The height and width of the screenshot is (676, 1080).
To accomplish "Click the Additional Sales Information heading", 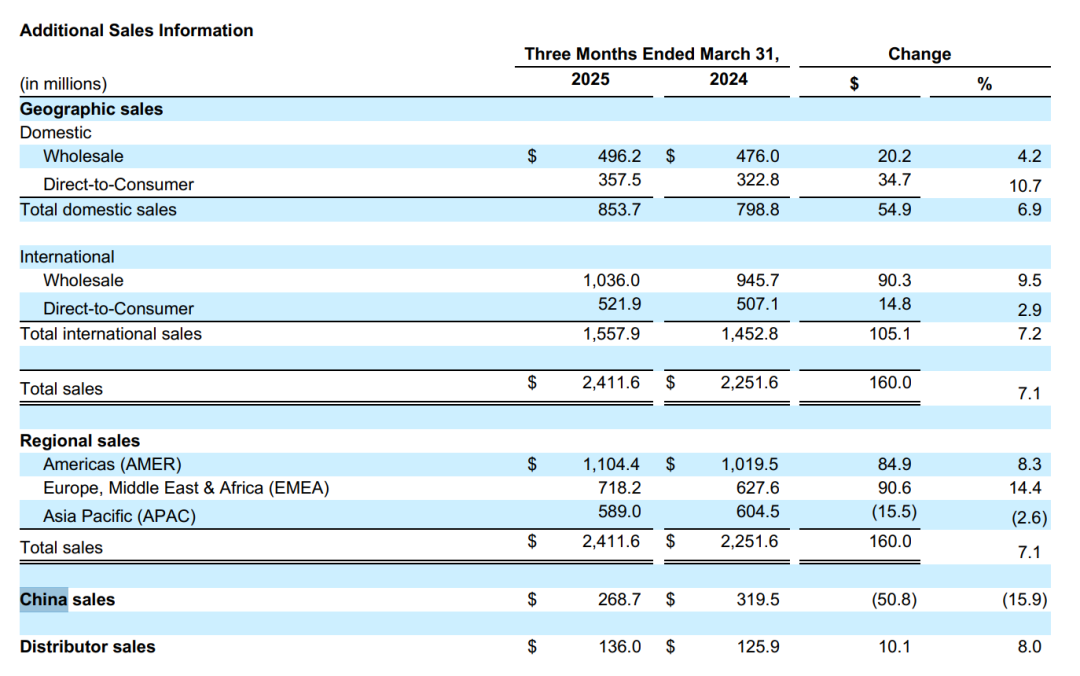I will tap(136, 30).
